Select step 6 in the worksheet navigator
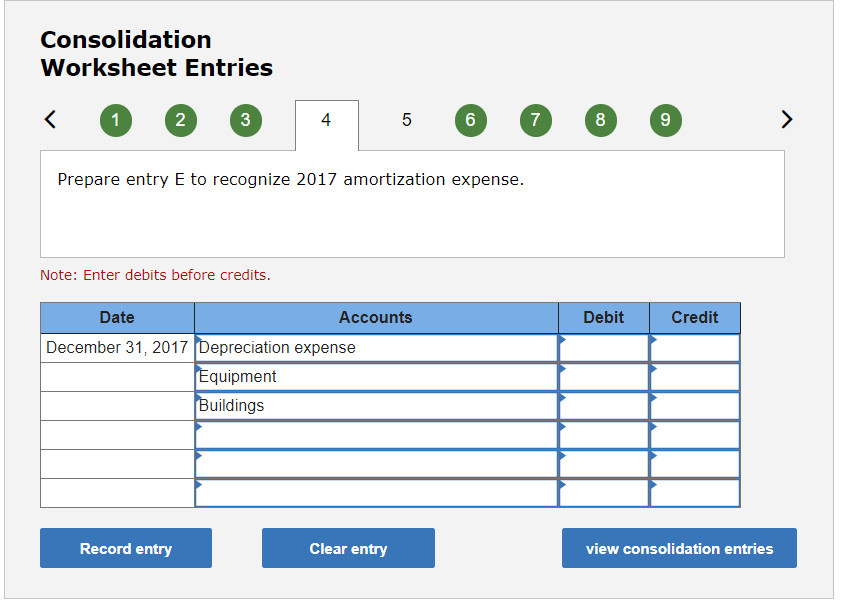The image size is (844, 606). [x=470, y=120]
